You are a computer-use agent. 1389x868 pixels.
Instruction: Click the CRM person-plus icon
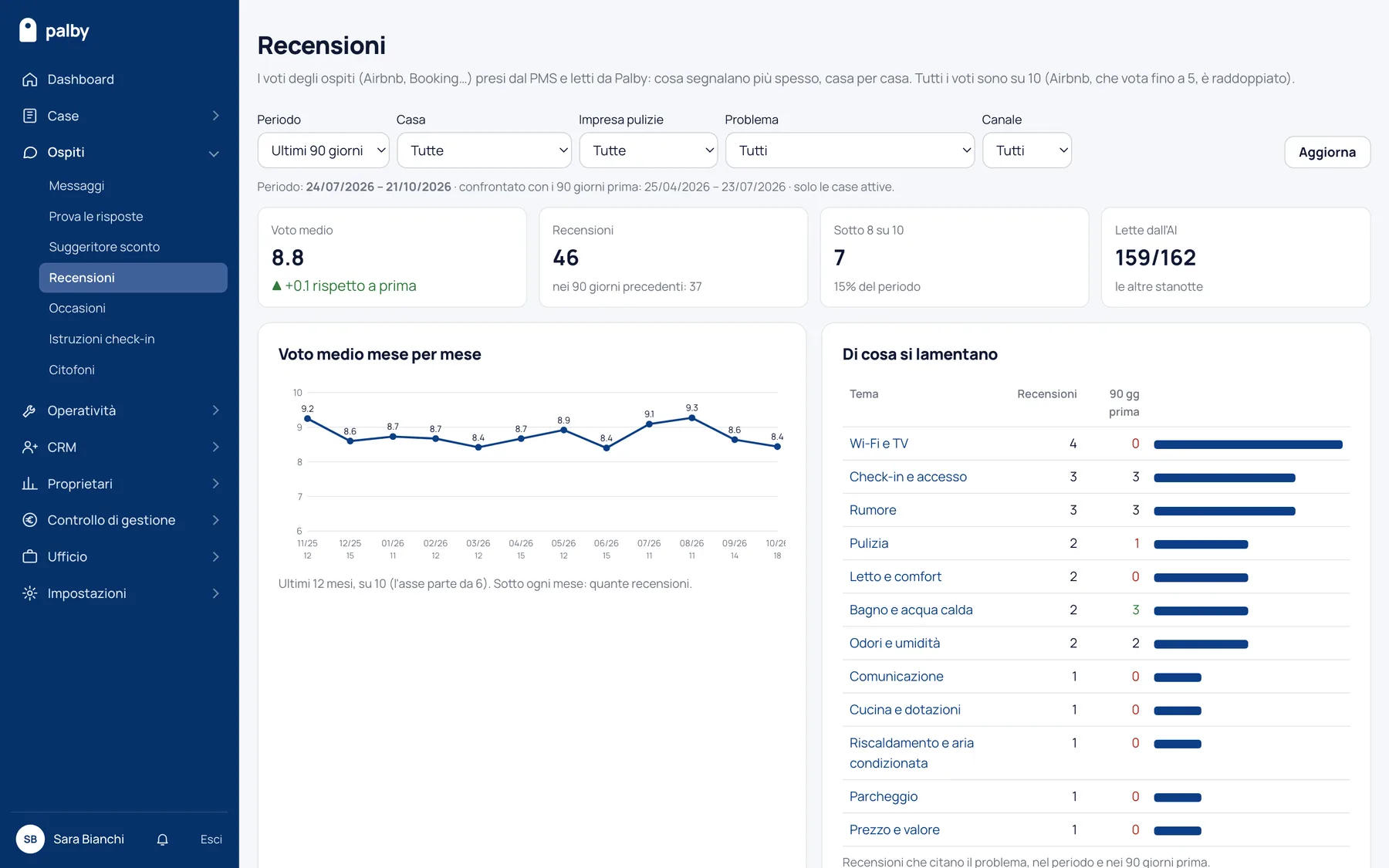(x=30, y=447)
